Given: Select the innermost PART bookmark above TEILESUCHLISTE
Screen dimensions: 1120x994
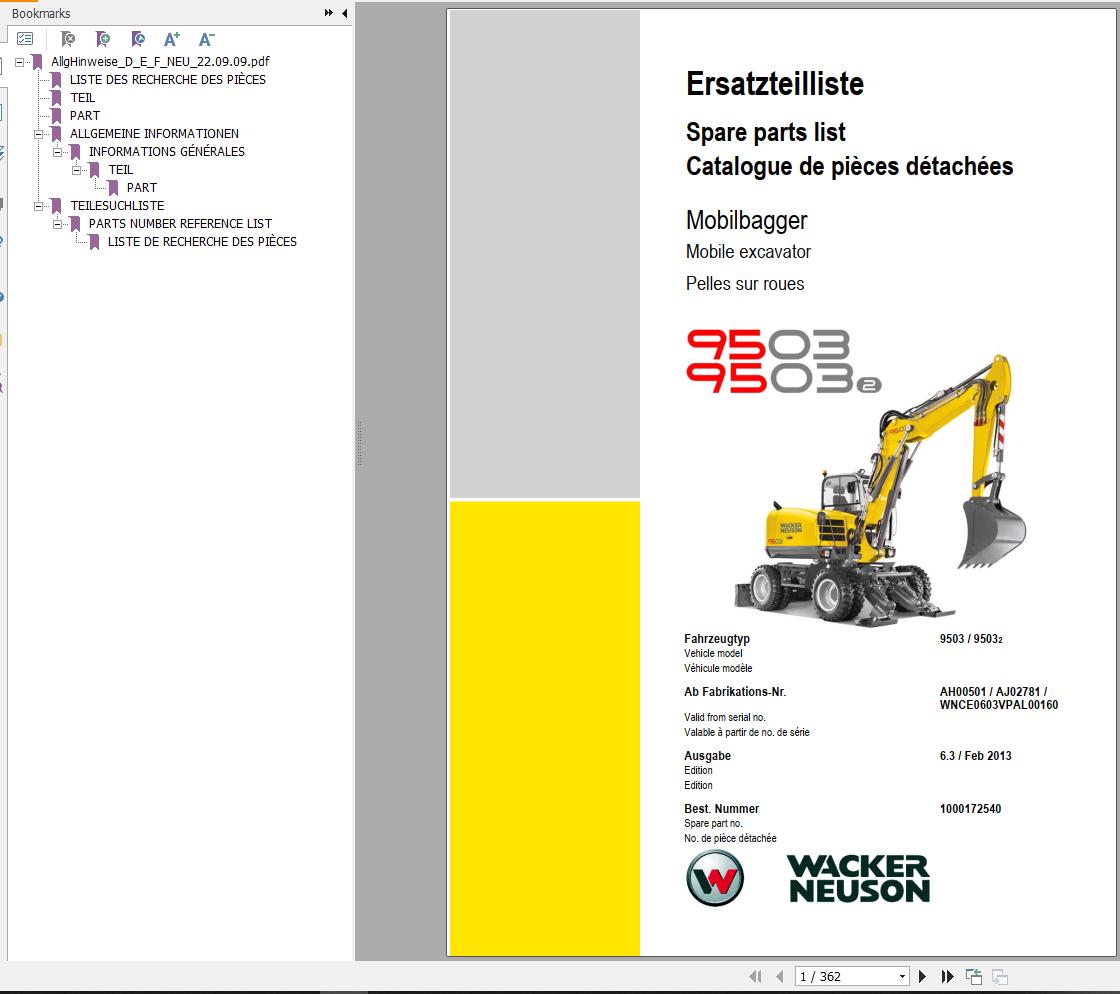Looking at the screenshot, I should (141, 188).
